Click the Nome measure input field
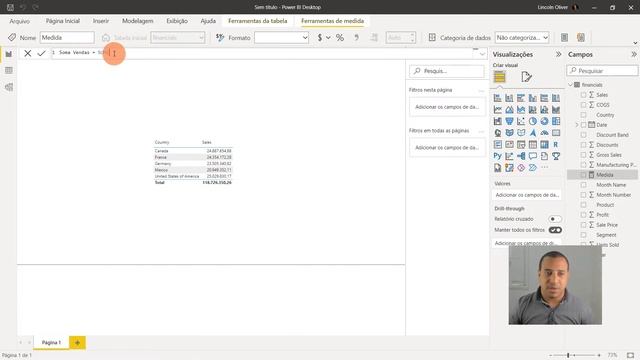 click(67, 38)
